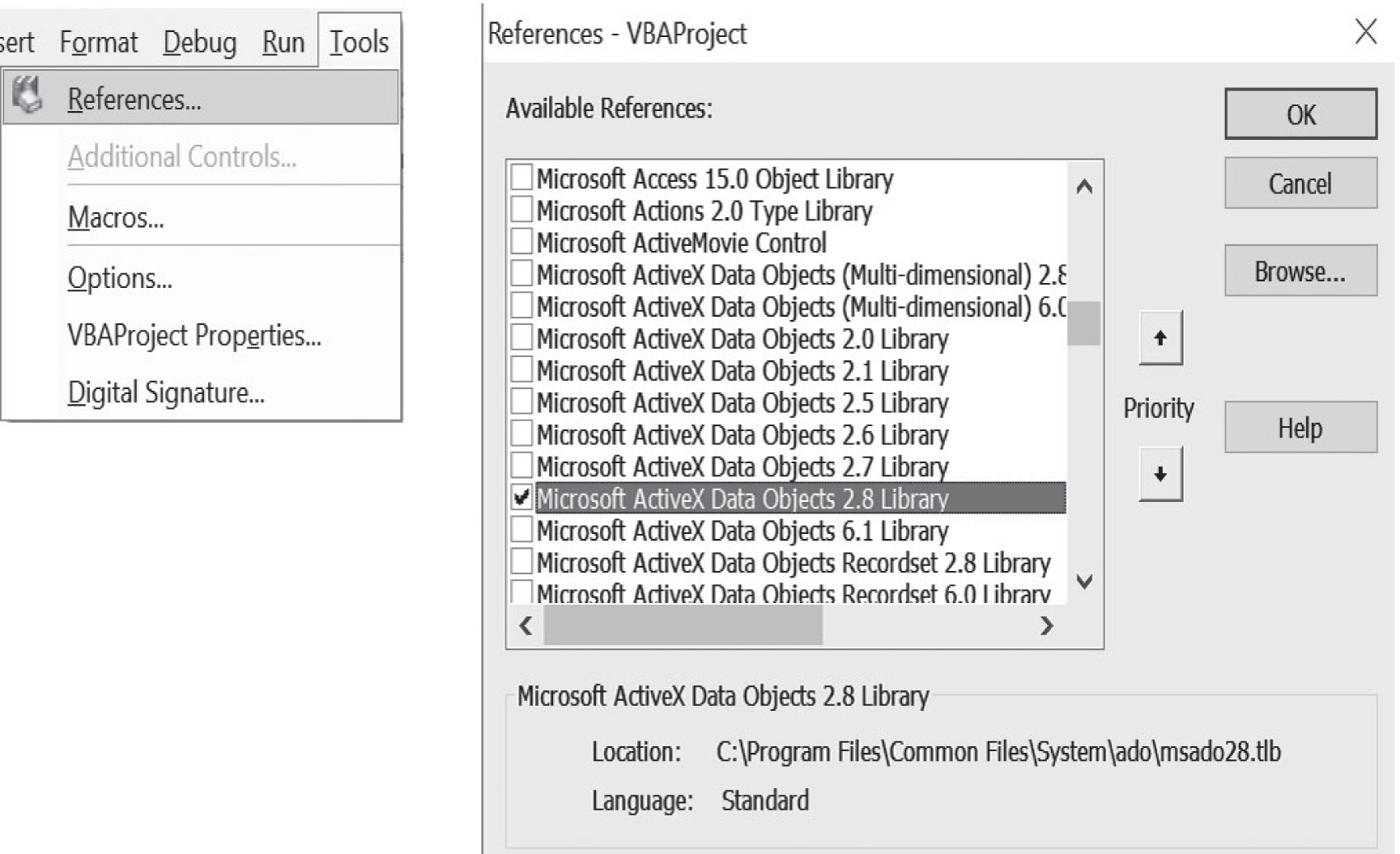Choose References... from Tools menu

[201, 98]
